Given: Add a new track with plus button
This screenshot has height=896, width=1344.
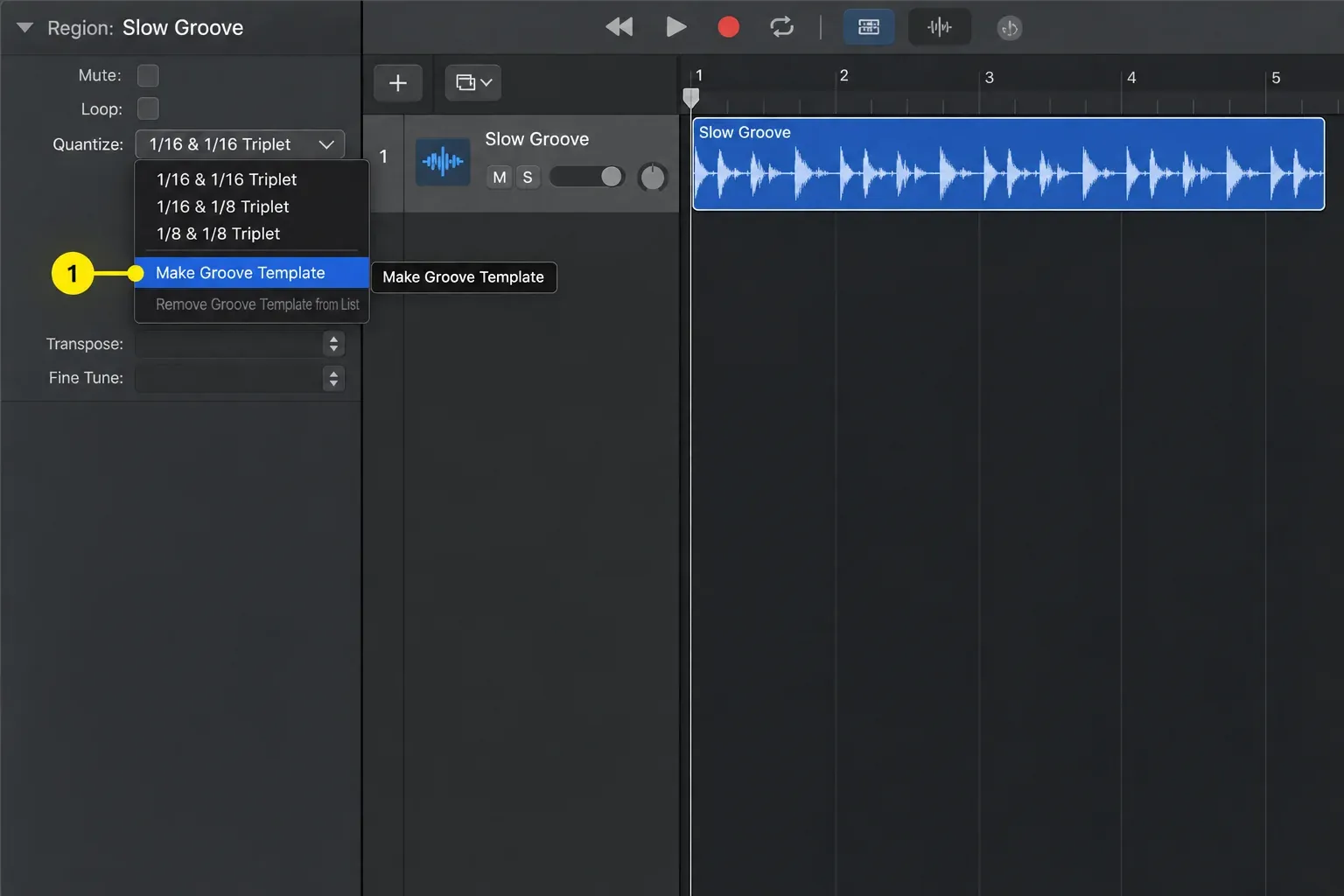Looking at the screenshot, I should click(x=398, y=82).
